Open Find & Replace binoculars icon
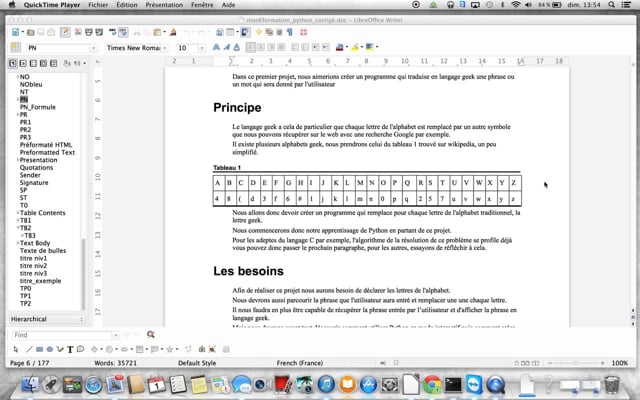 151,335
